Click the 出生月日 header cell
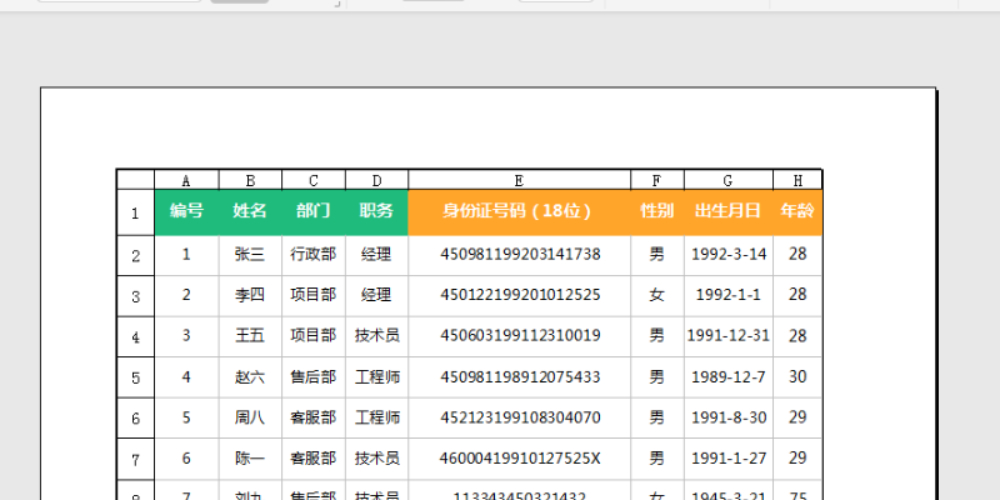Viewport: 1000px width, 500px height. point(728,212)
